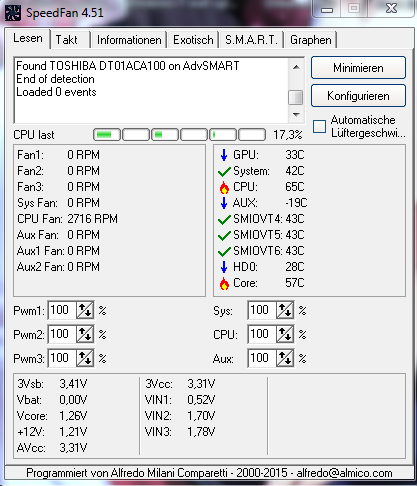Click the Pwm1 spin arrows
This screenshot has height=486, width=417.
(85, 310)
